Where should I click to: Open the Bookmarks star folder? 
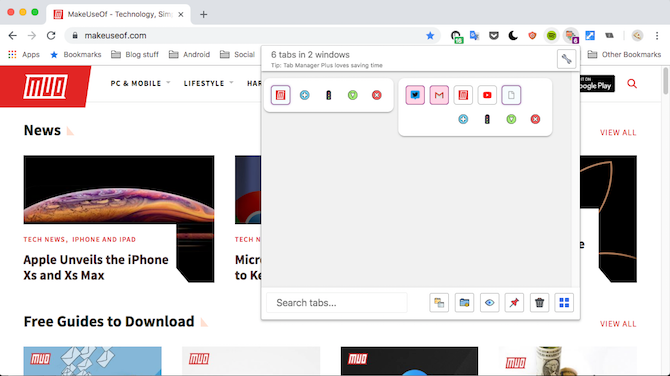pyautogui.click(x=76, y=54)
